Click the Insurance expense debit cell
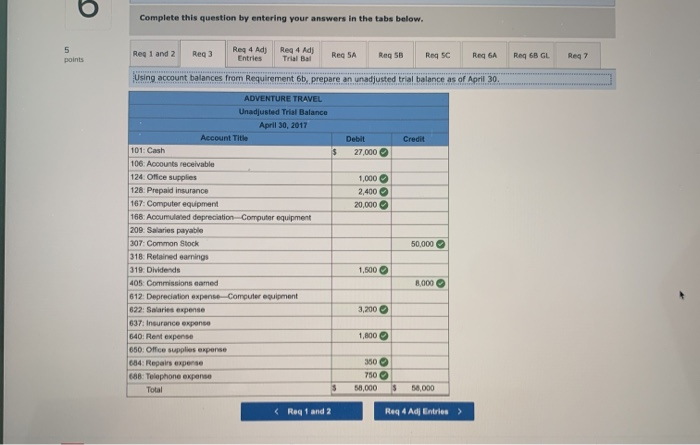This screenshot has height=445, width=700. (x=362, y=323)
